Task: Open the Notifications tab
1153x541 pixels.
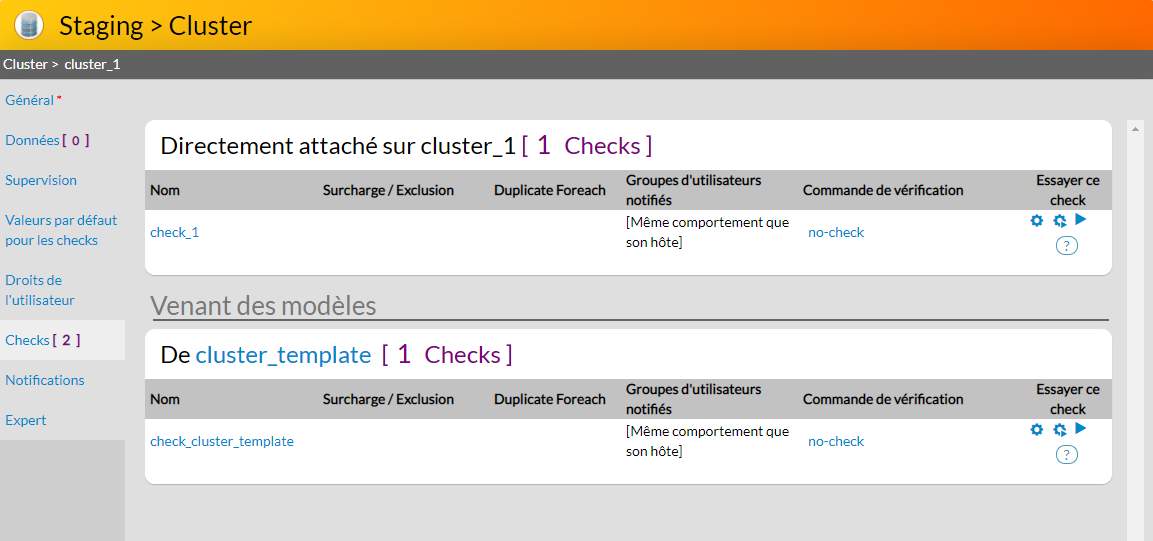Action: pos(45,380)
